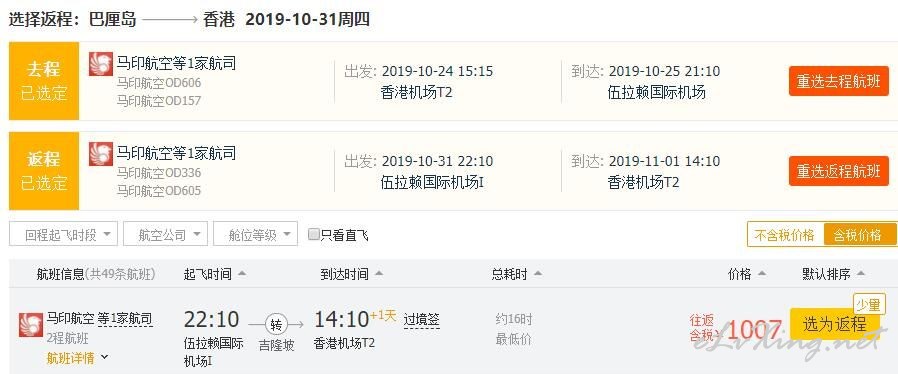The image size is (898, 374).
Task: Open the 航空公司 filter dropdown
Action: pos(165,234)
